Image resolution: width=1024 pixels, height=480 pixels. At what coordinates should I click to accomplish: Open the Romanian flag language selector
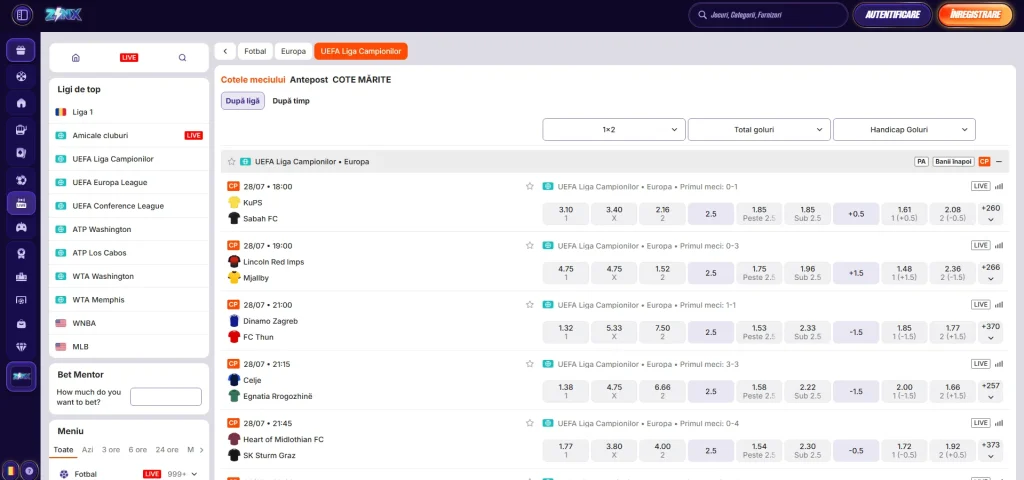(11, 470)
